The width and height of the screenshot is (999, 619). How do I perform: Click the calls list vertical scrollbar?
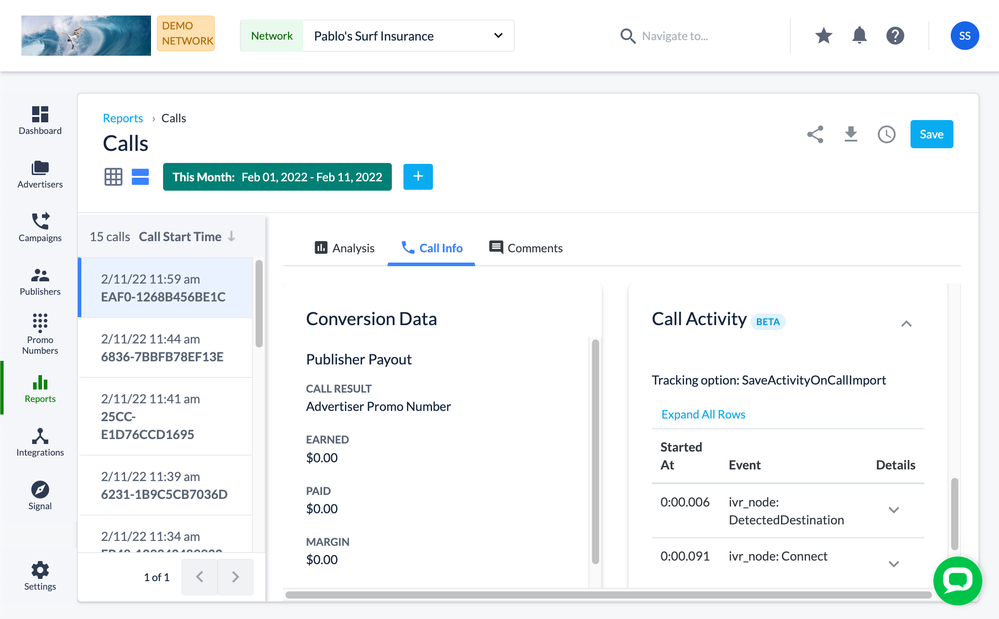point(259,303)
